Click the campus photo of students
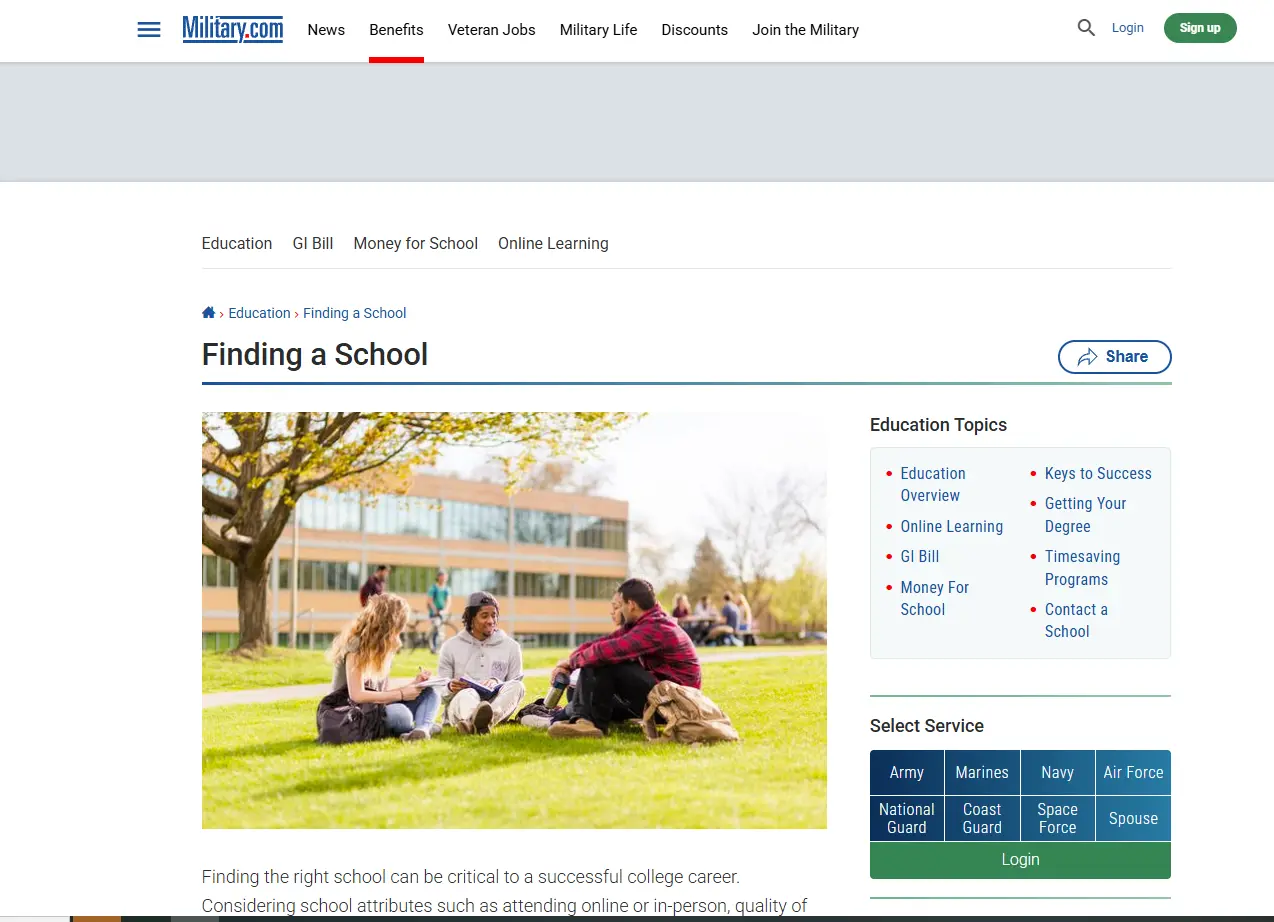 pos(514,620)
